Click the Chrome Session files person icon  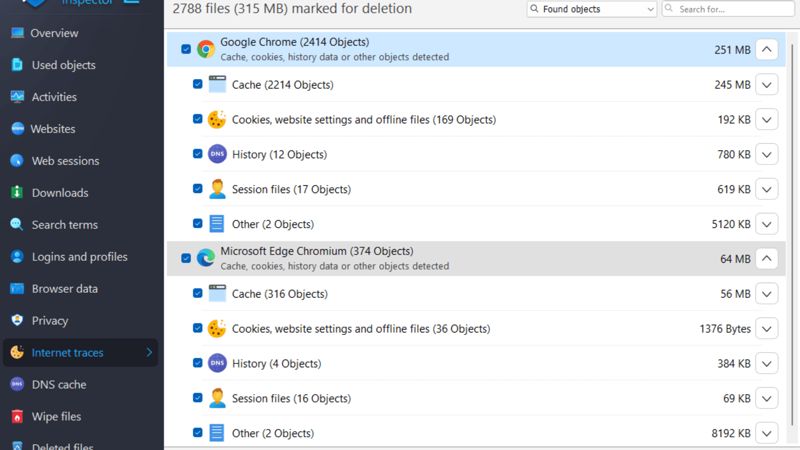click(217, 189)
